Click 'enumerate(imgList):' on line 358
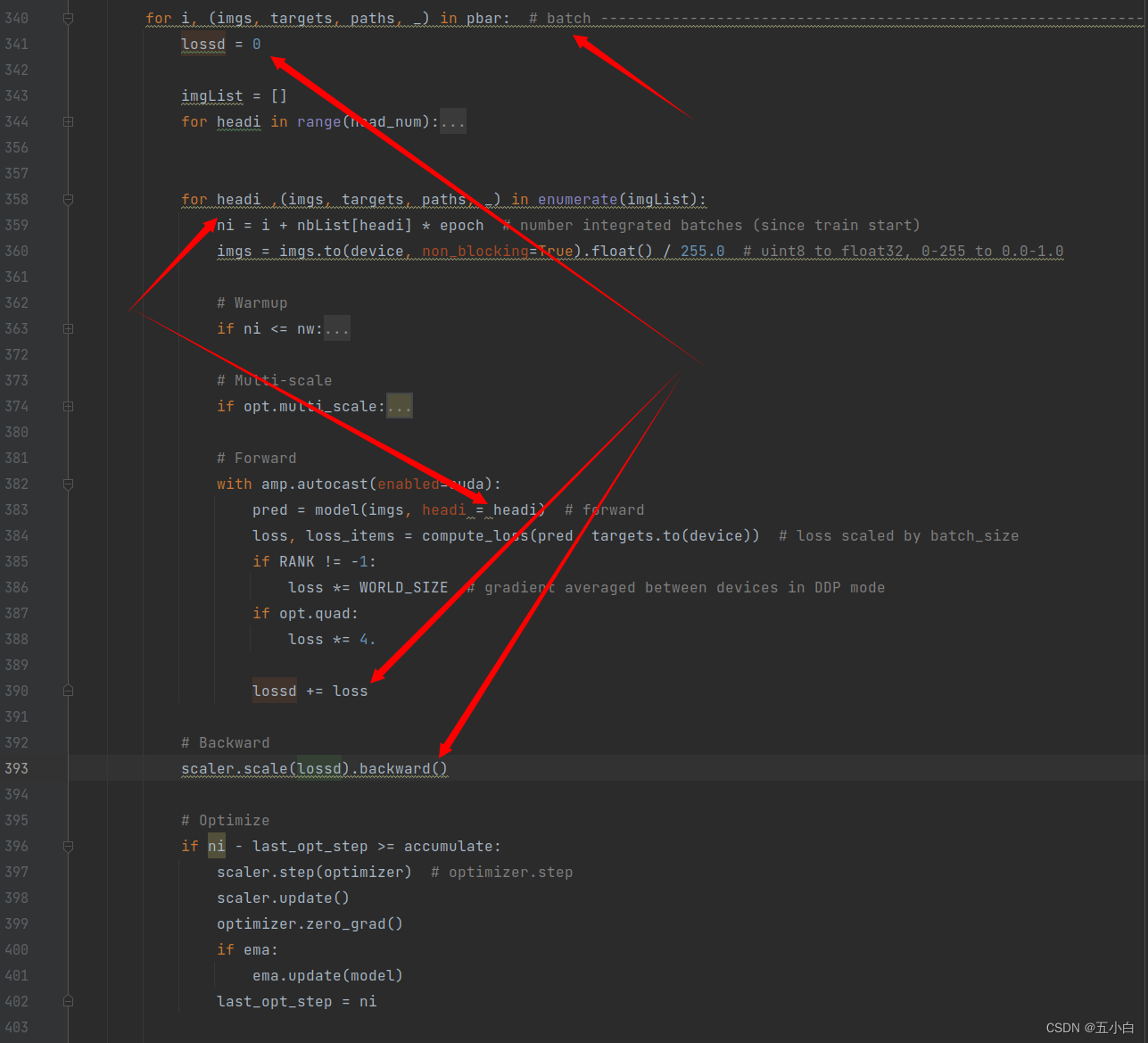The image size is (1148, 1043). coord(622,199)
